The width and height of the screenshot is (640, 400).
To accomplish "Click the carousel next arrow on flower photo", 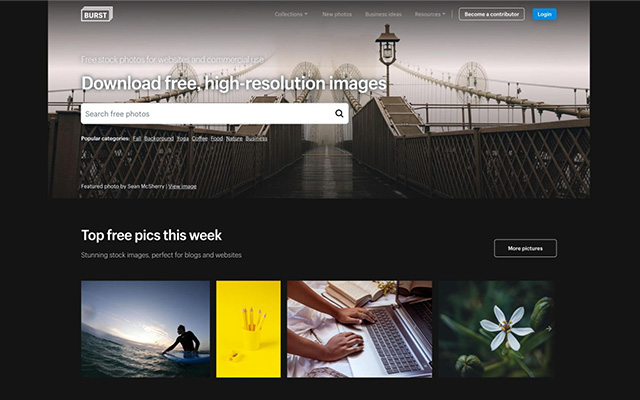I will [x=549, y=328].
